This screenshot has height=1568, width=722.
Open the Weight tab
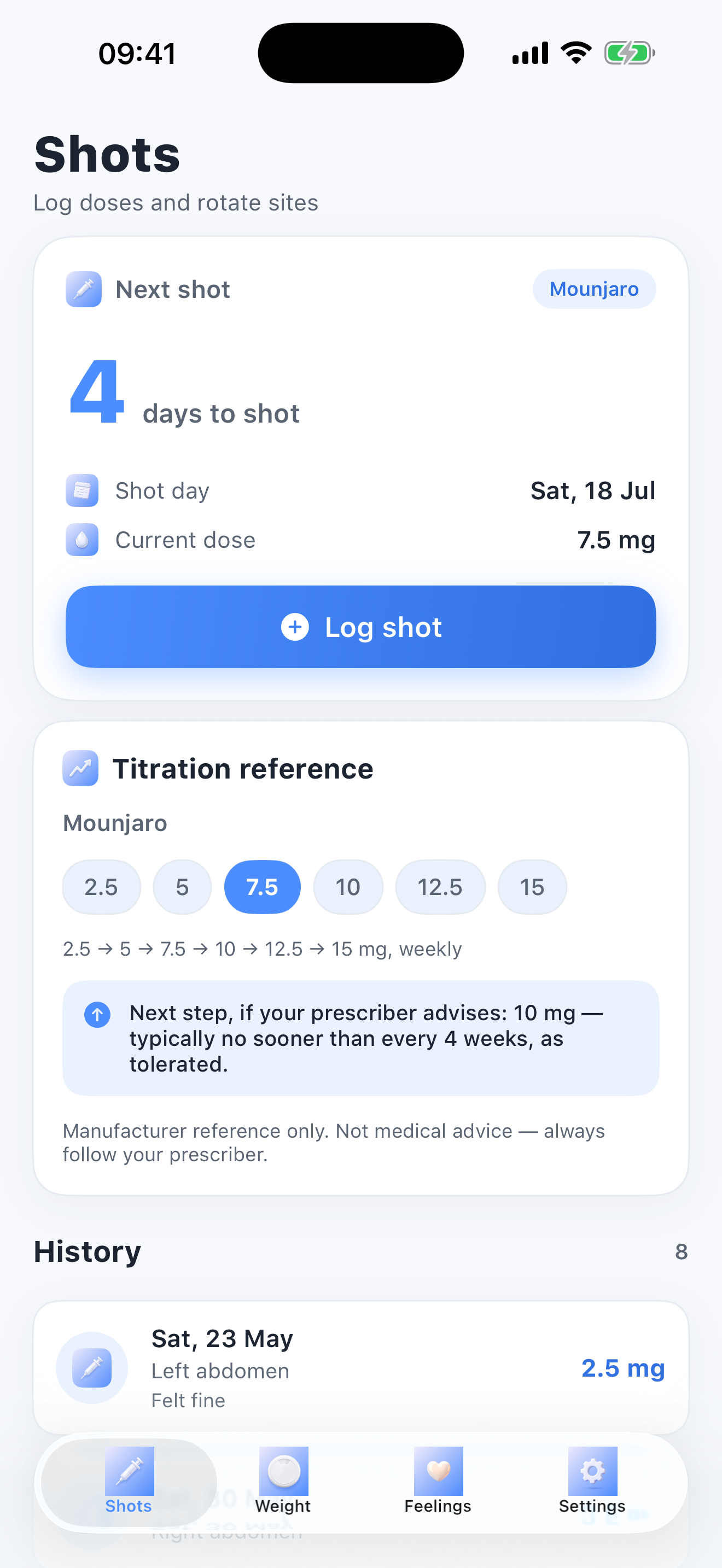click(283, 1481)
